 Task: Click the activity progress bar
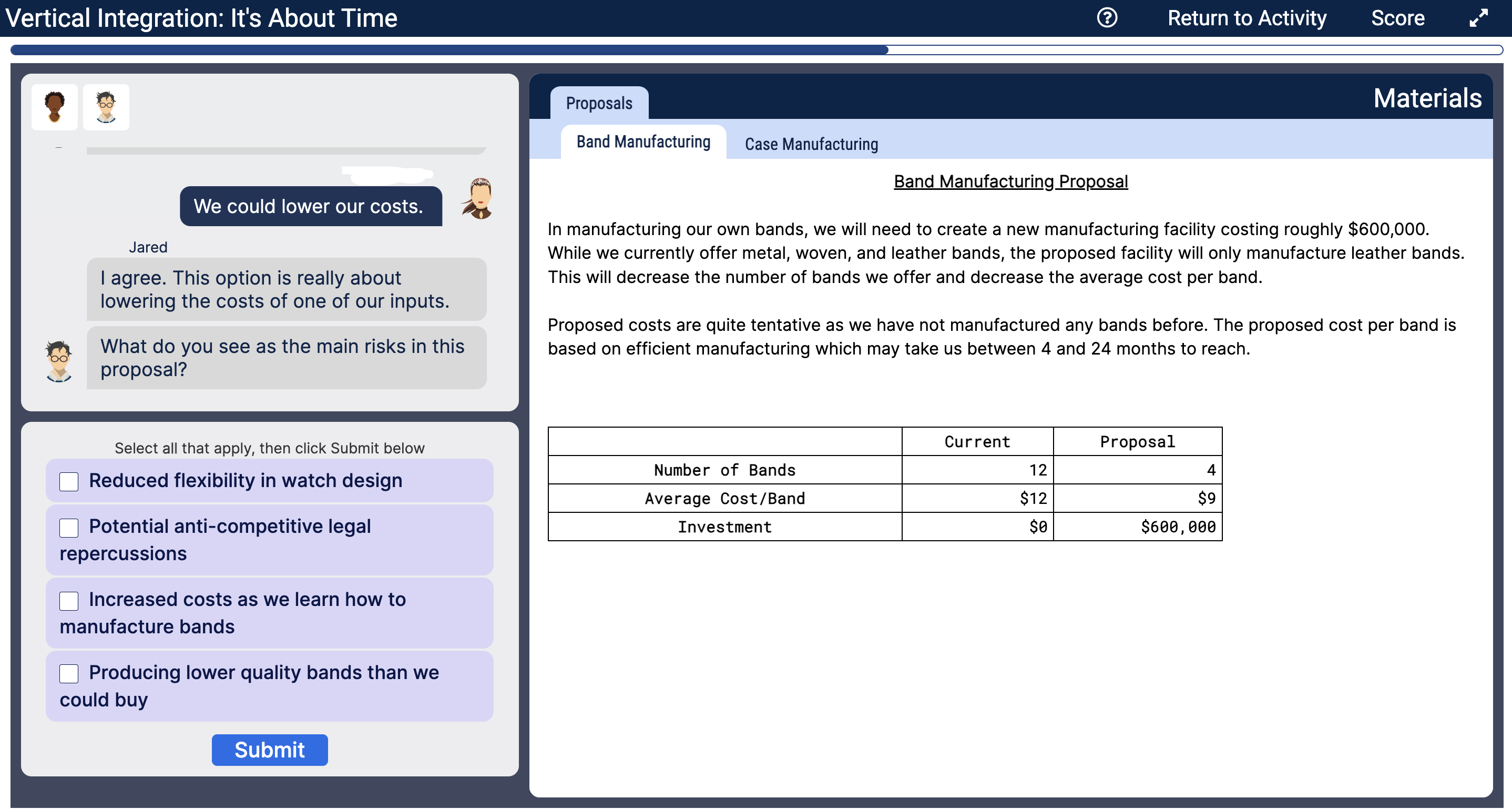point(755,50)
